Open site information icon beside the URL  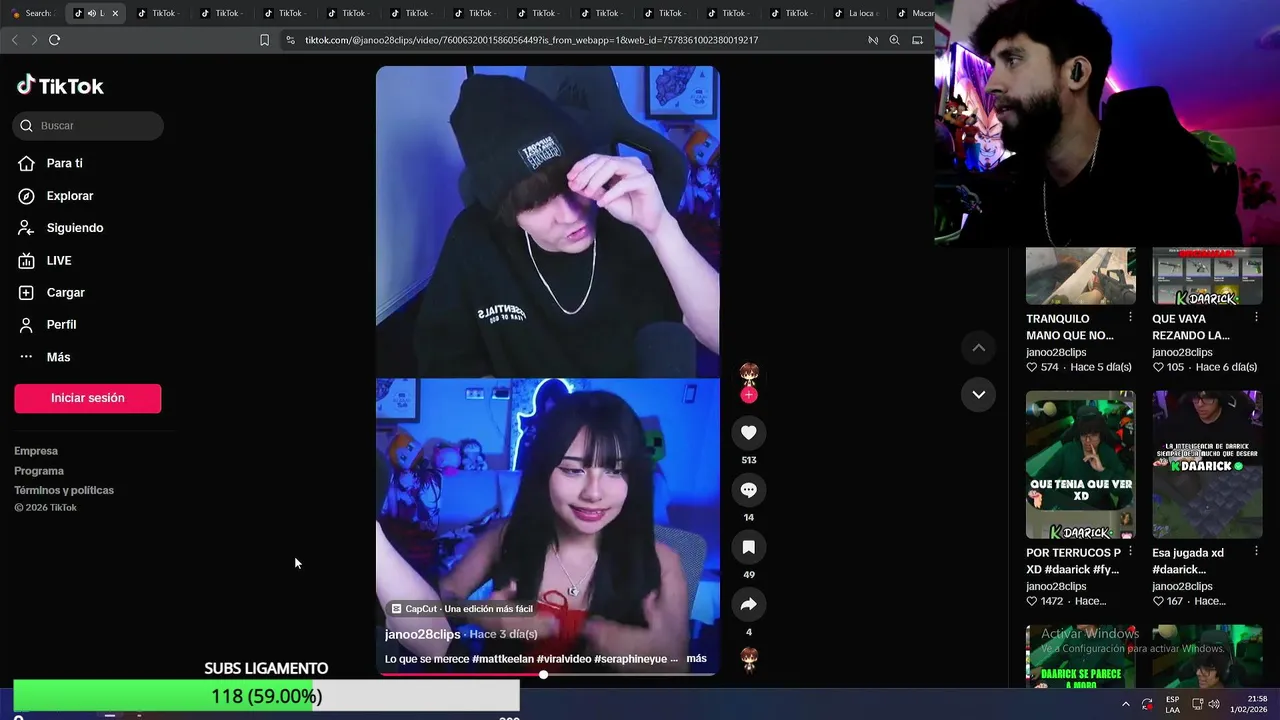pyautogui.click(x=290, y=40)
